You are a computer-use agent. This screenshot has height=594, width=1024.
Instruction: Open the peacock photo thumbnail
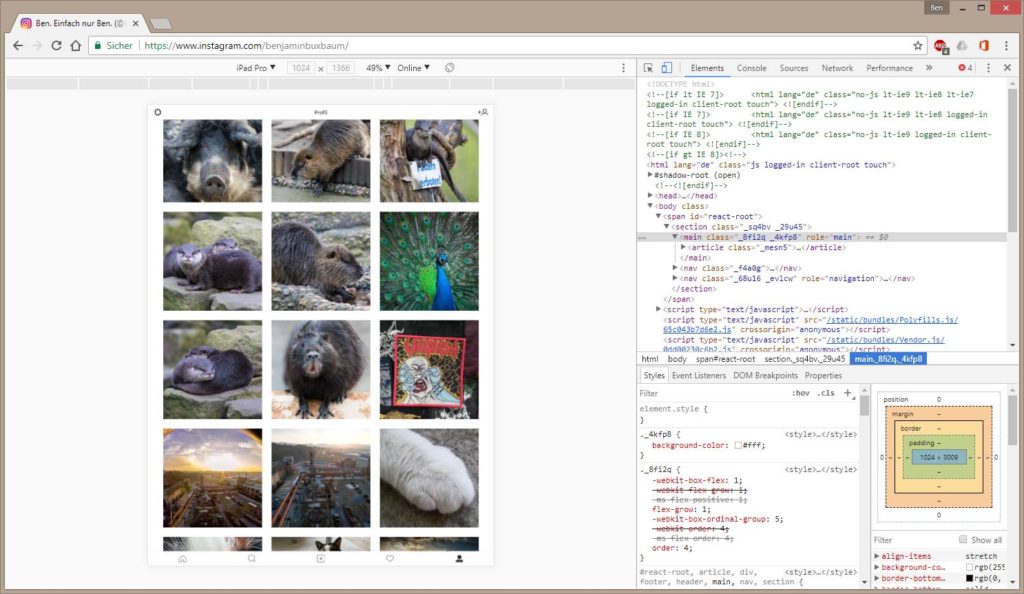tap(429, 261)
